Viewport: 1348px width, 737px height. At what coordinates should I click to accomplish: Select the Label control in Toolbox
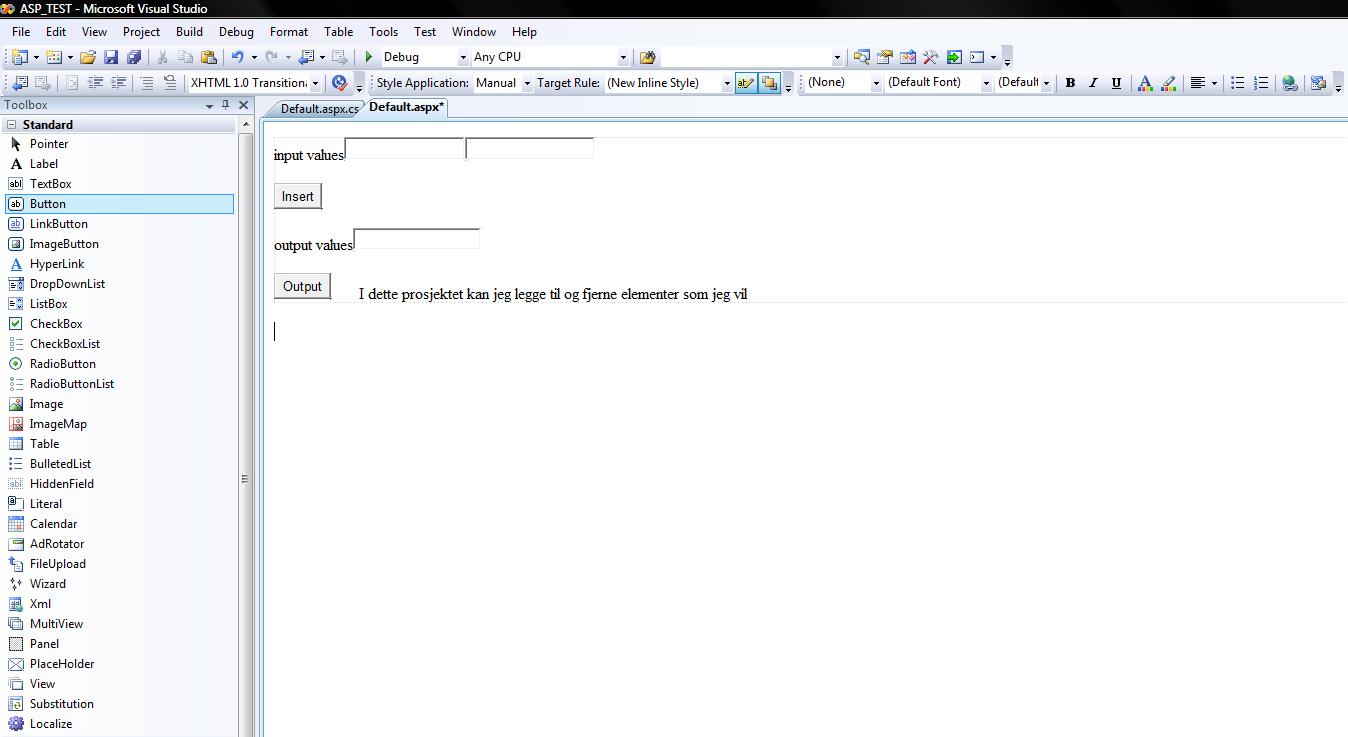coord(119,164)
